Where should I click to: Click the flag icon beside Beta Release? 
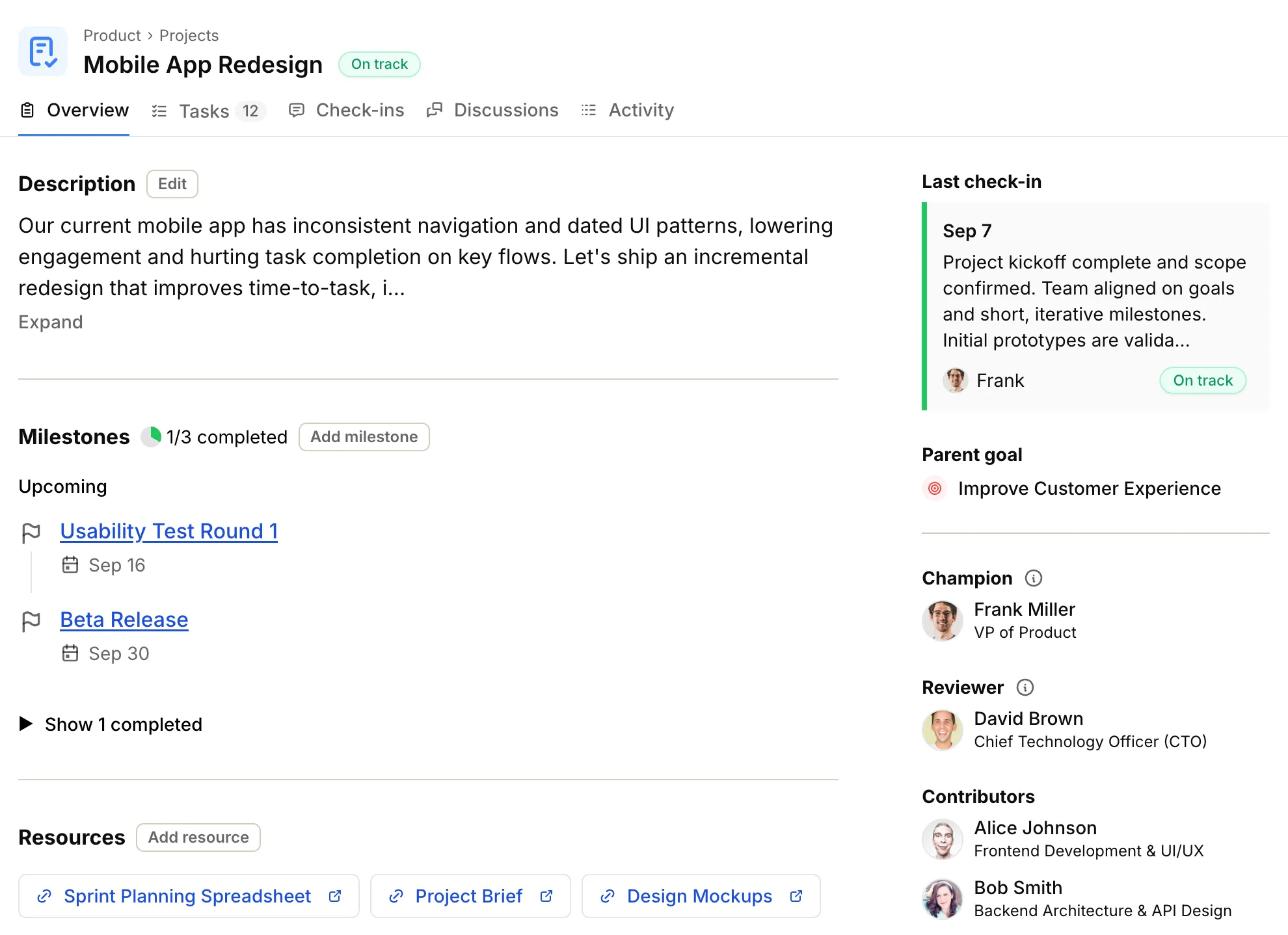coord(31,621)
